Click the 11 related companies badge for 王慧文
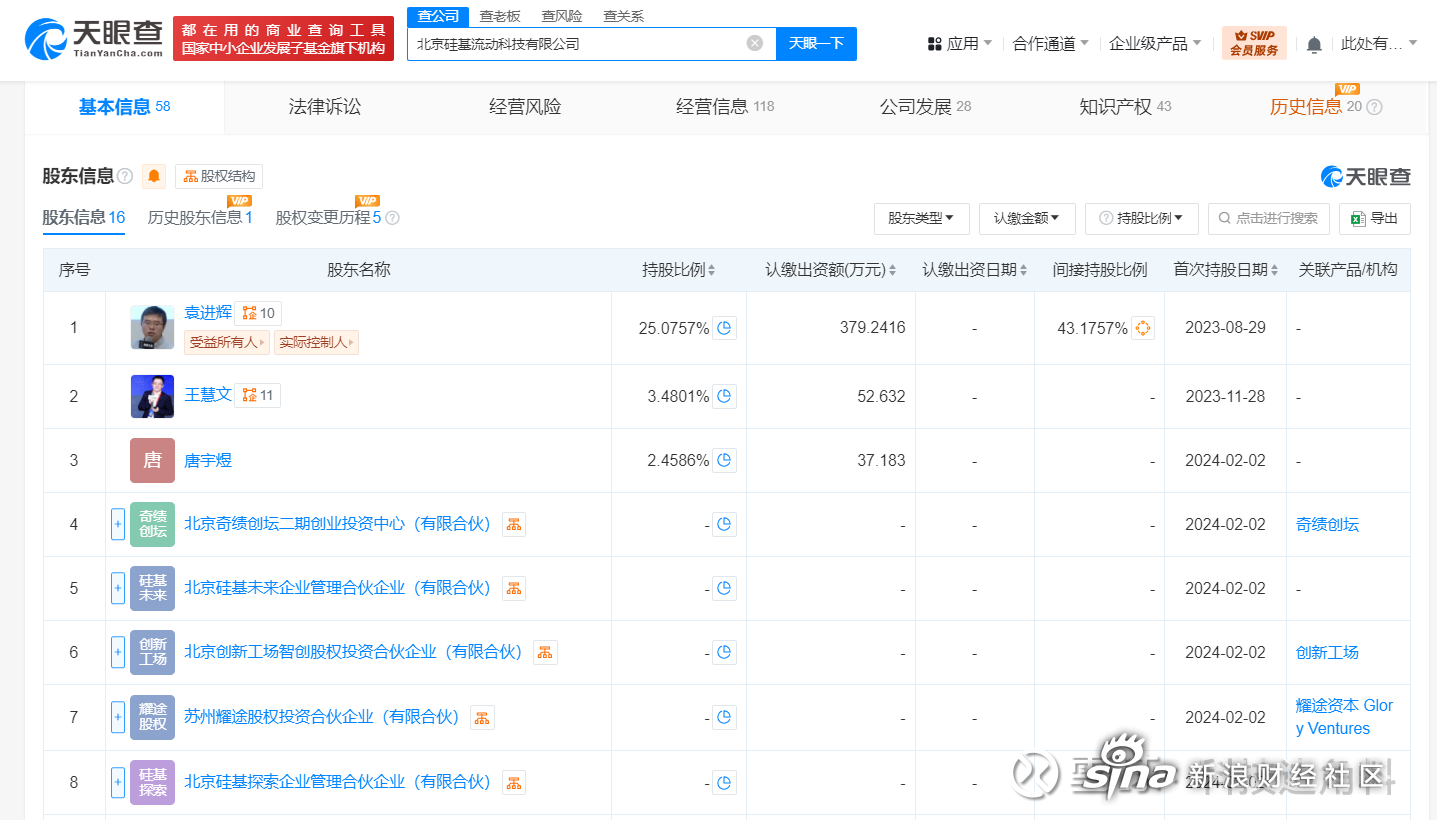The height and width of the screenshot is (820, 1437). (258, 395)
